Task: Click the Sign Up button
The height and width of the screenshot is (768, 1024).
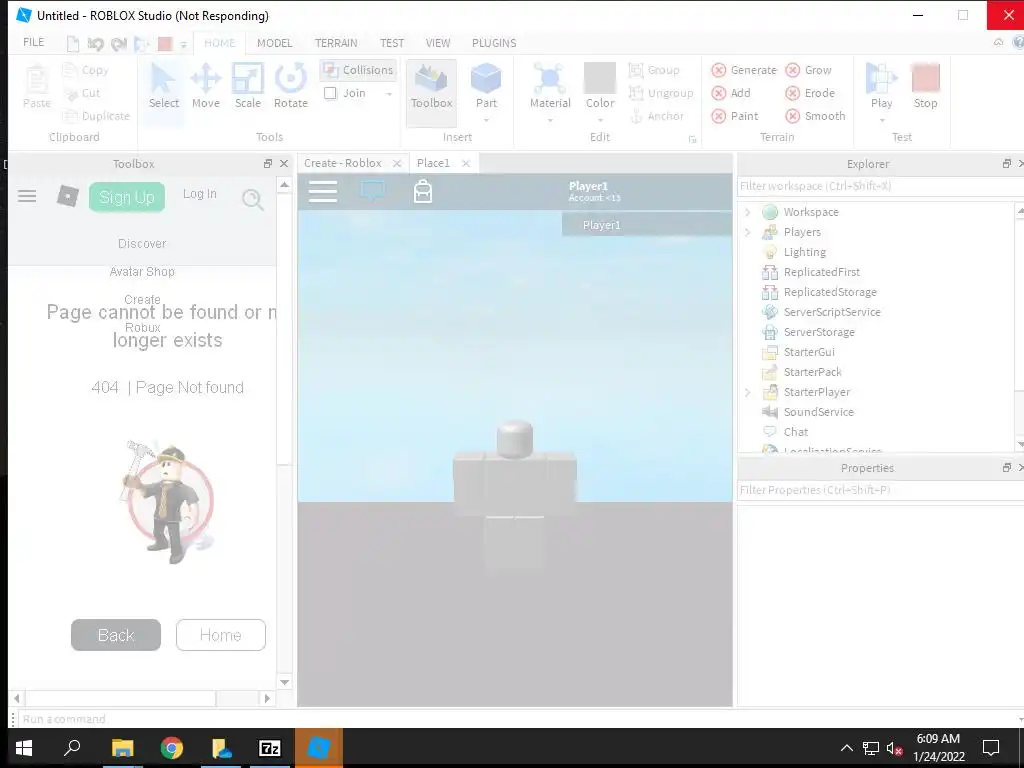Action: tap(127, 197)
